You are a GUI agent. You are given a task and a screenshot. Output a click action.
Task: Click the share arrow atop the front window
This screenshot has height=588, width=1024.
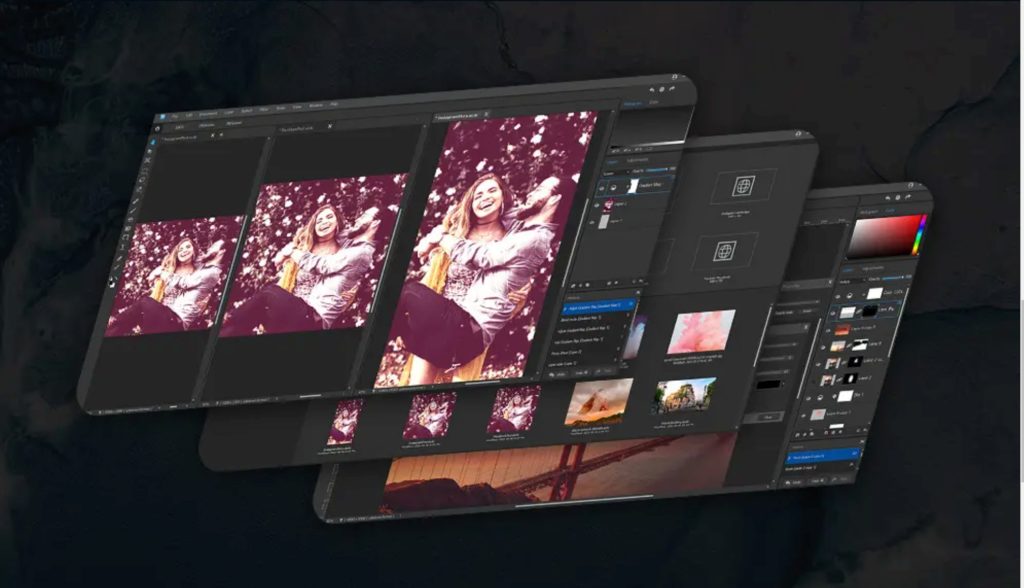pos(672,88)
